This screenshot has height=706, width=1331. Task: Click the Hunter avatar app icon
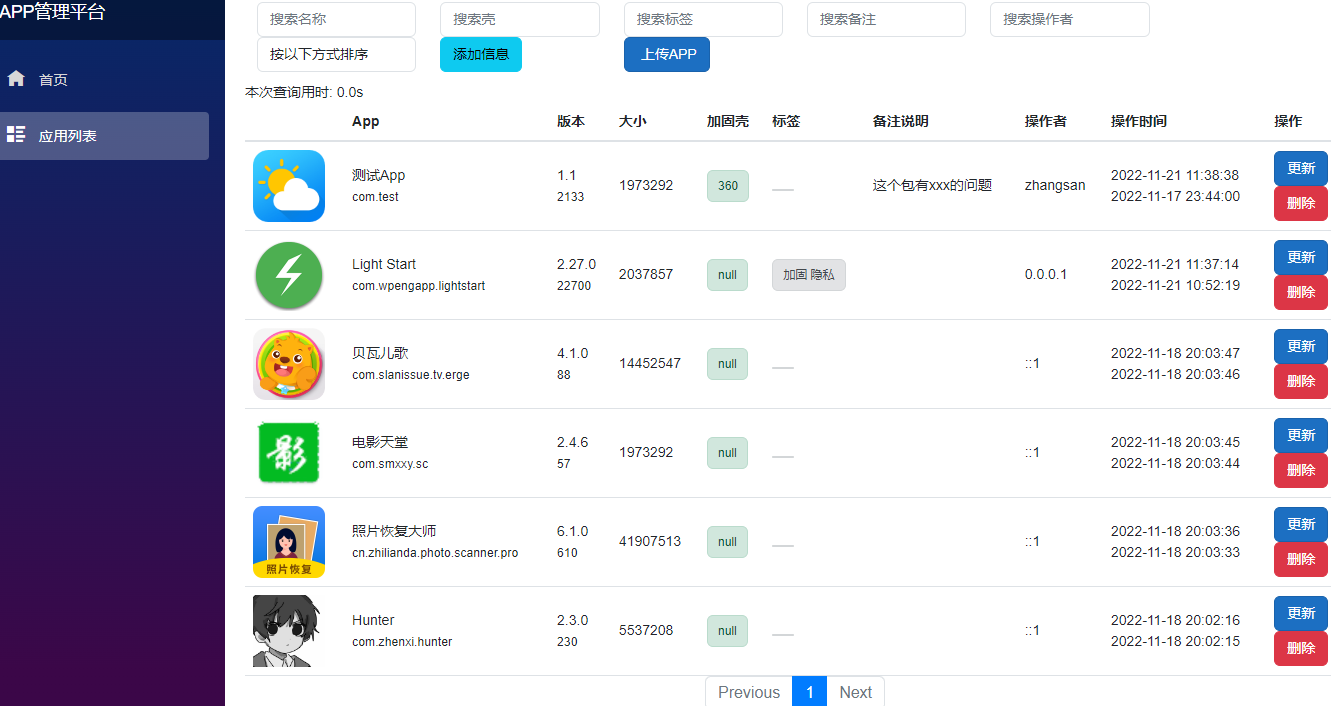[x=288, y=630]
